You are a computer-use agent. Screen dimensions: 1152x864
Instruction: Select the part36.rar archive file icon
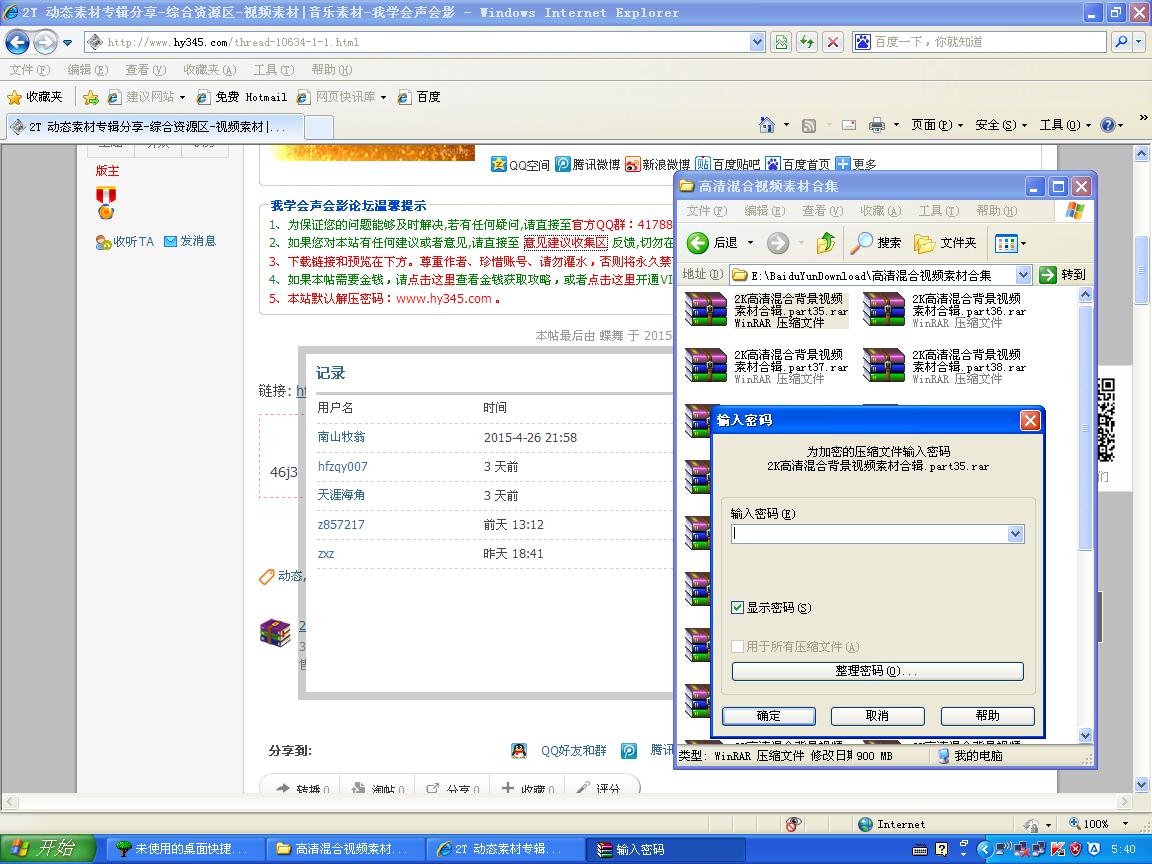884,309
